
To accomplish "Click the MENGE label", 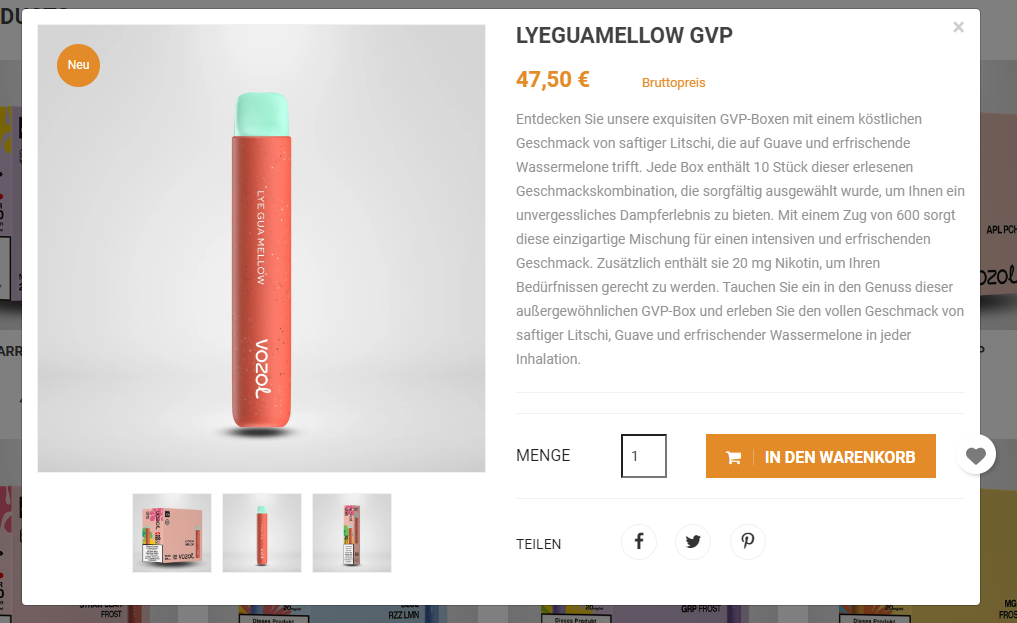I will (x=543, y=456).
